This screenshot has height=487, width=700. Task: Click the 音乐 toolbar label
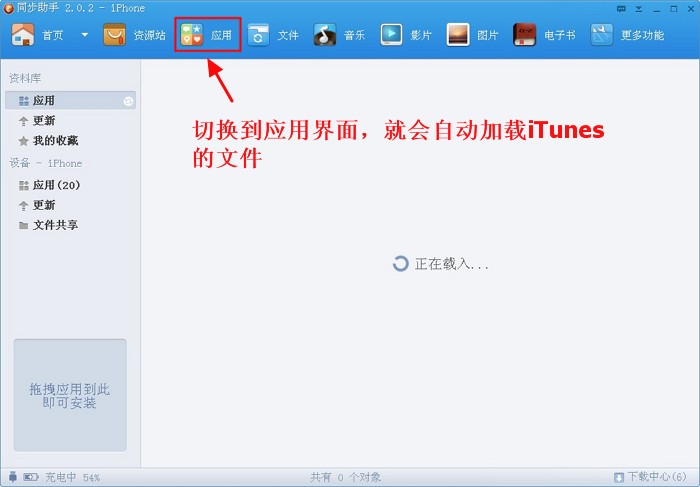[x=354, y=35]
